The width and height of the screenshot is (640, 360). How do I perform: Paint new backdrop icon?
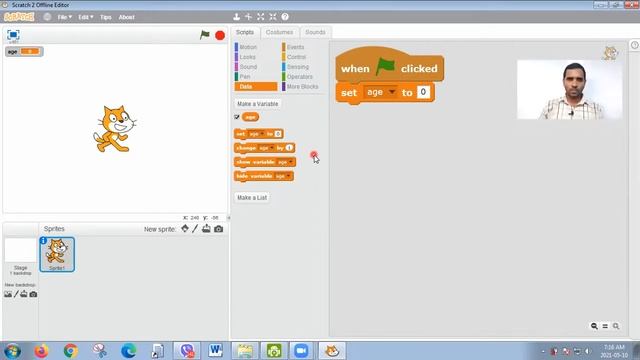click(16, 294)
